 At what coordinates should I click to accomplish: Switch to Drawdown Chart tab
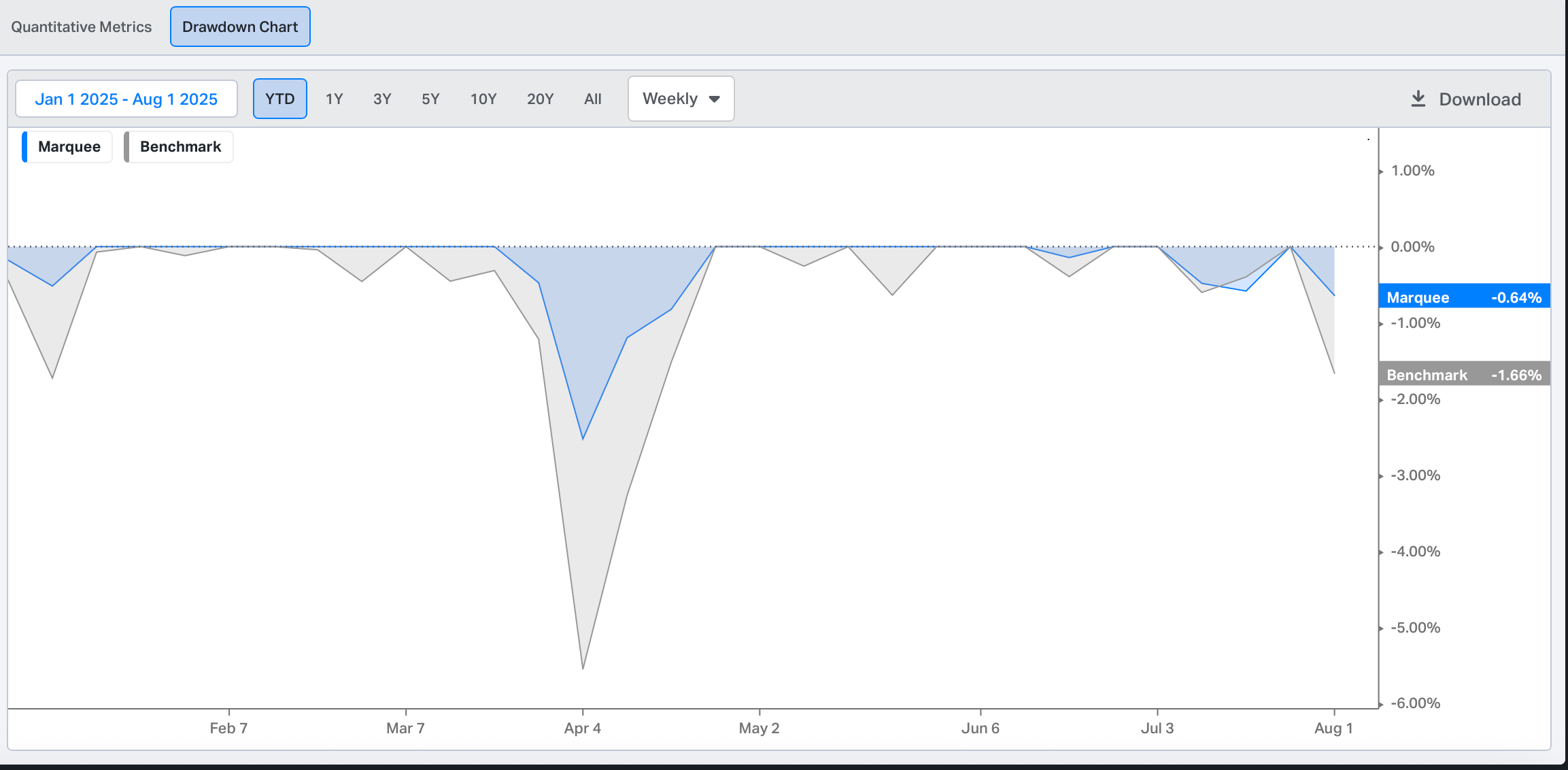240,27
